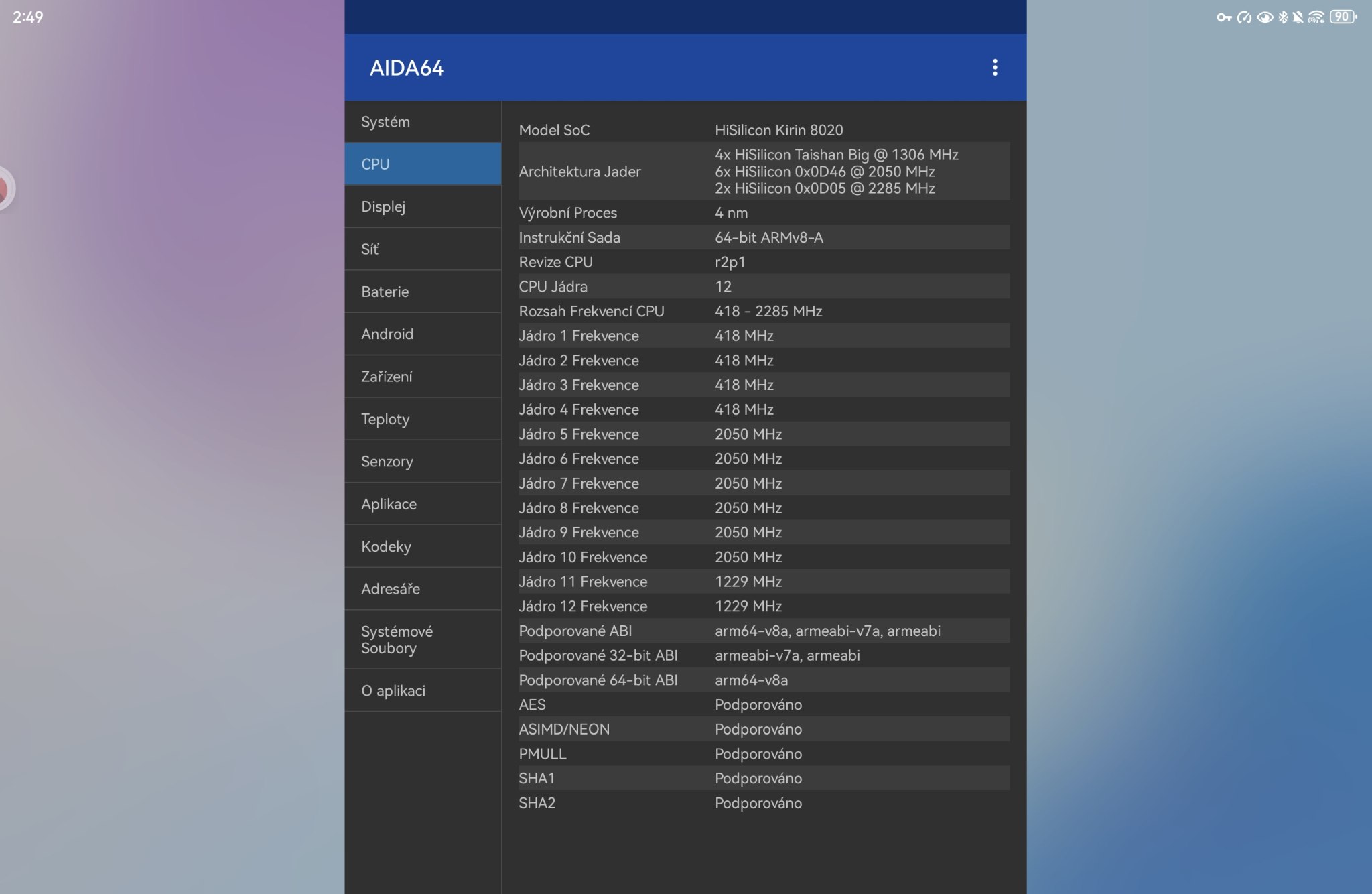
Task: Tap the Wi-Fi status icon
Action: [x=1316, y=17]
